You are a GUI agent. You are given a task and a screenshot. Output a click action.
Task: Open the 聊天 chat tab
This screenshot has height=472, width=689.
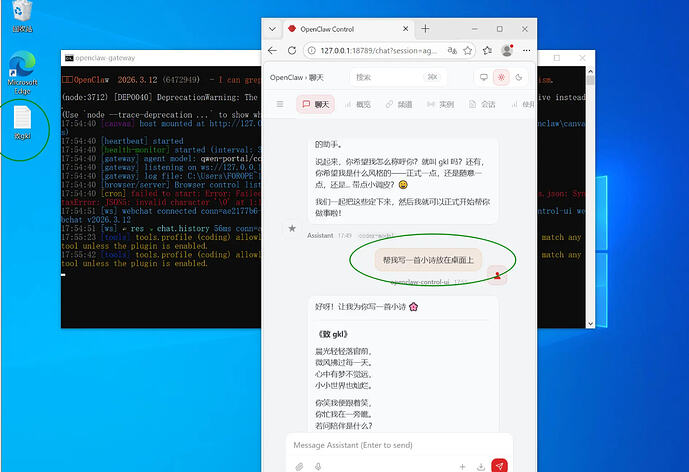click(x=315, y=104)
